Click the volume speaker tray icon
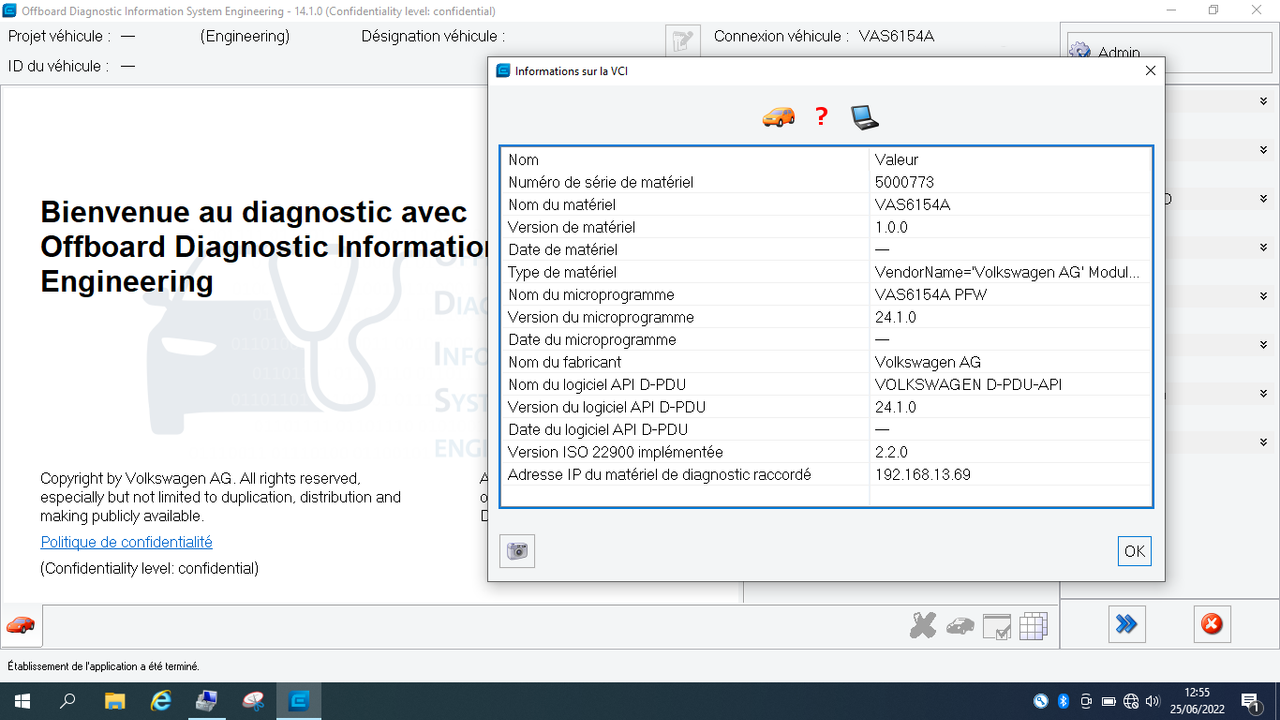 click(1154, 701)
